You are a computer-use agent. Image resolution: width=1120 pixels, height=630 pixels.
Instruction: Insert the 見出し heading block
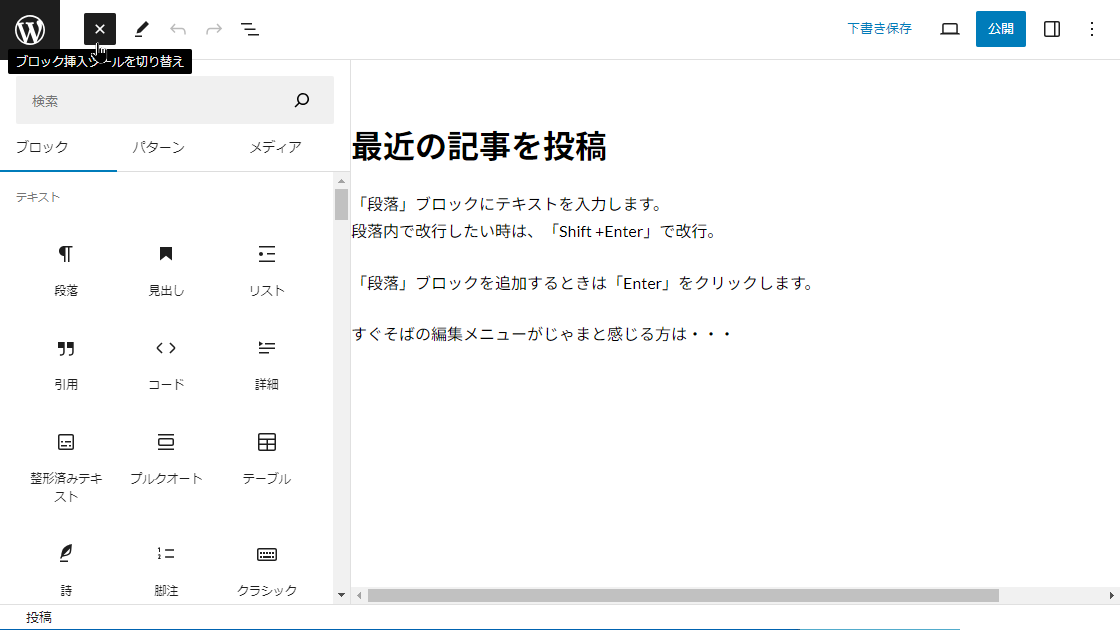pyautogui.click(x=166, y=270)
